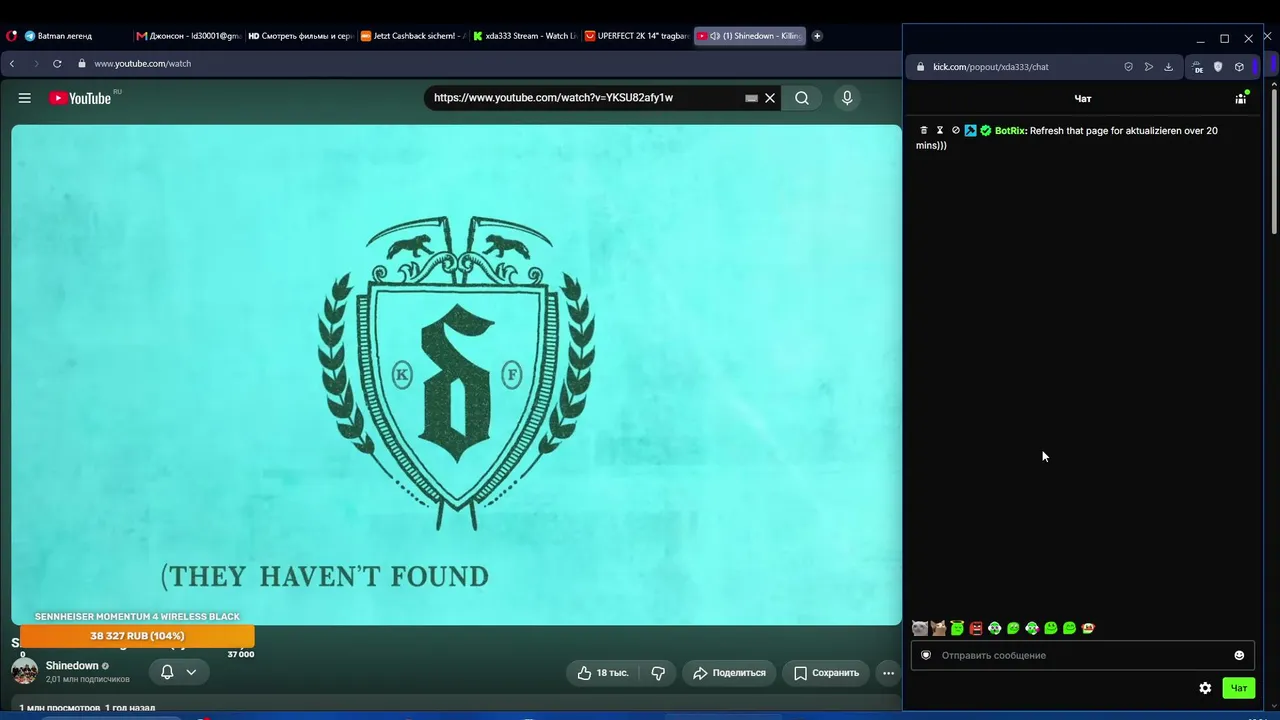This screenshot has width=1280, height=720.
Task: Open the DE VPN extension icon
Action: [1198, 67]
